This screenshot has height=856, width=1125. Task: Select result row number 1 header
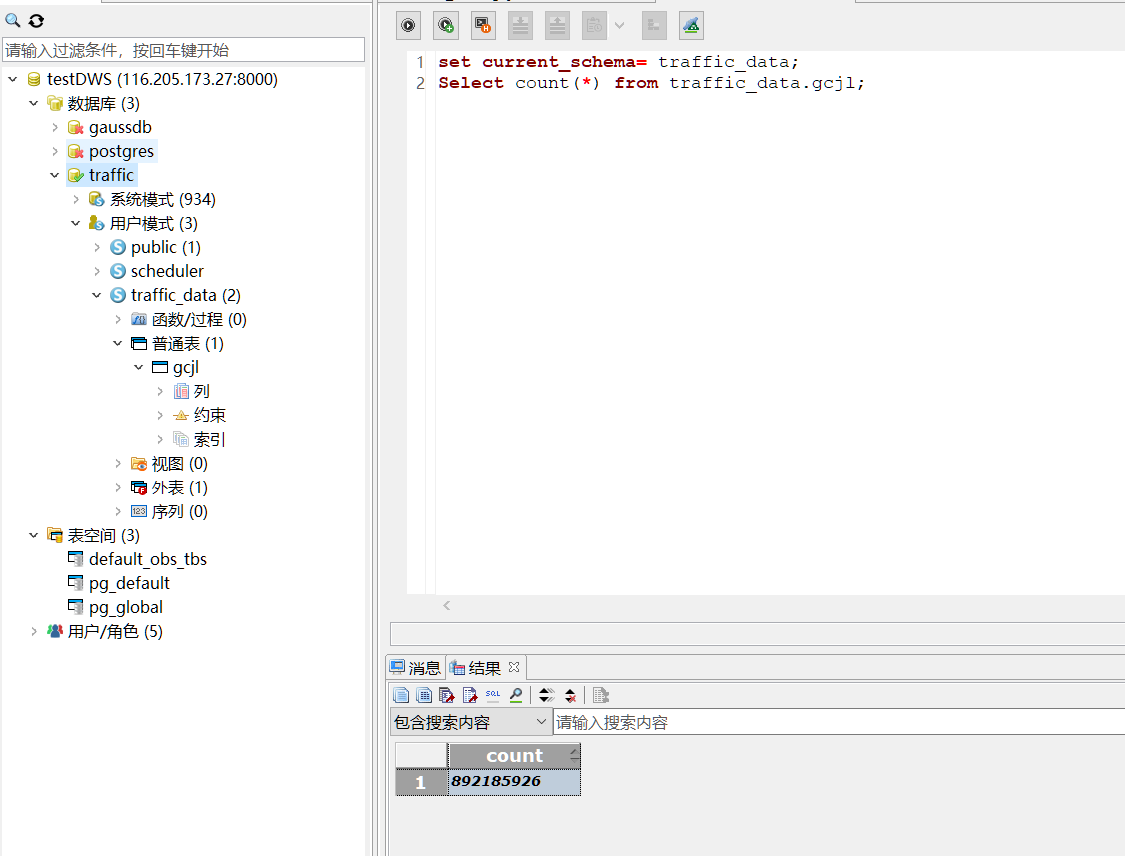click(421, 782)
